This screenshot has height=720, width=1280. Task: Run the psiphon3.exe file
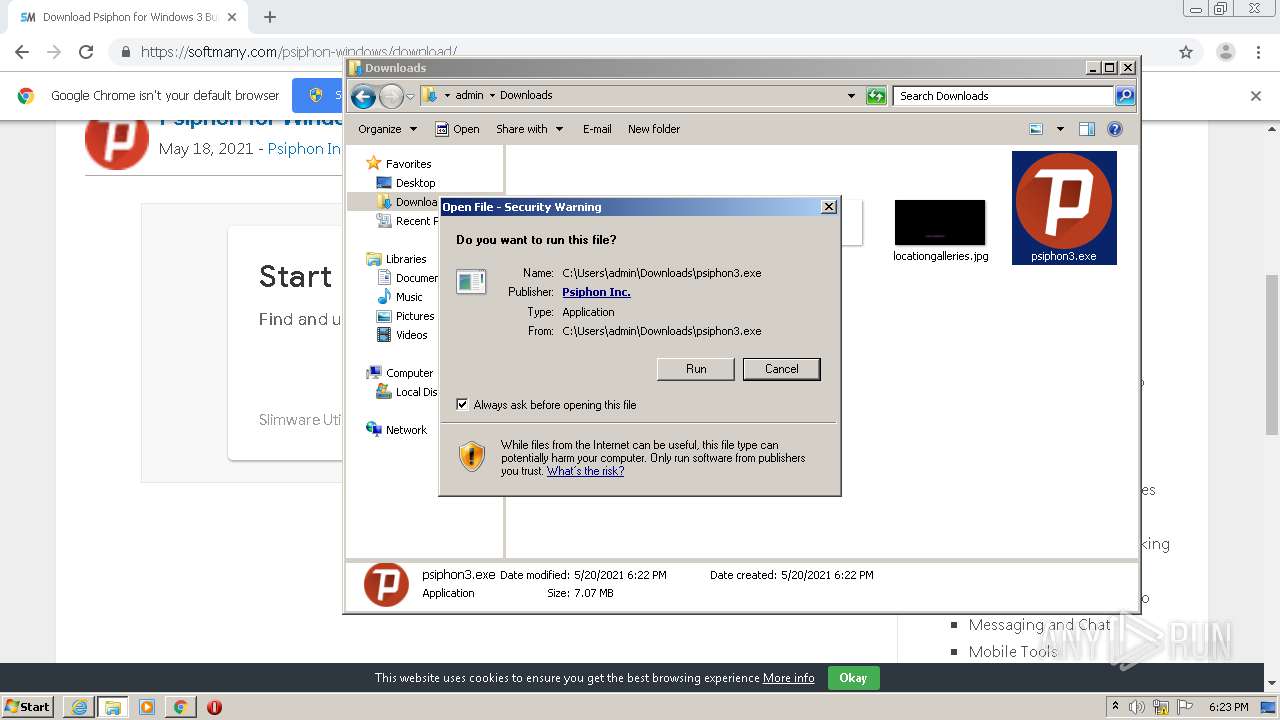point(696,369)
